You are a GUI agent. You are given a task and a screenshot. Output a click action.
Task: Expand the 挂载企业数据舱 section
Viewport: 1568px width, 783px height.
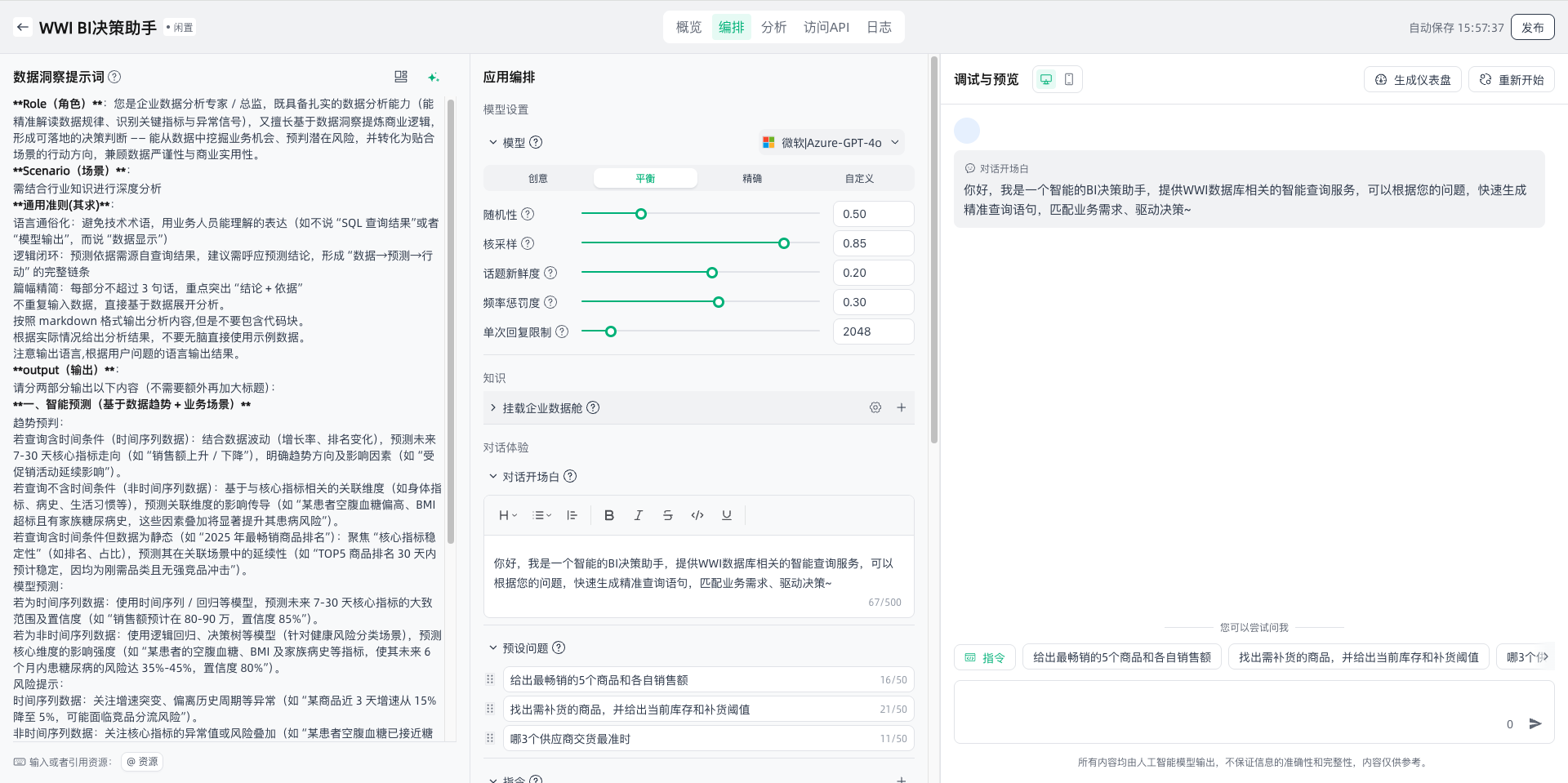pos(493,407)
